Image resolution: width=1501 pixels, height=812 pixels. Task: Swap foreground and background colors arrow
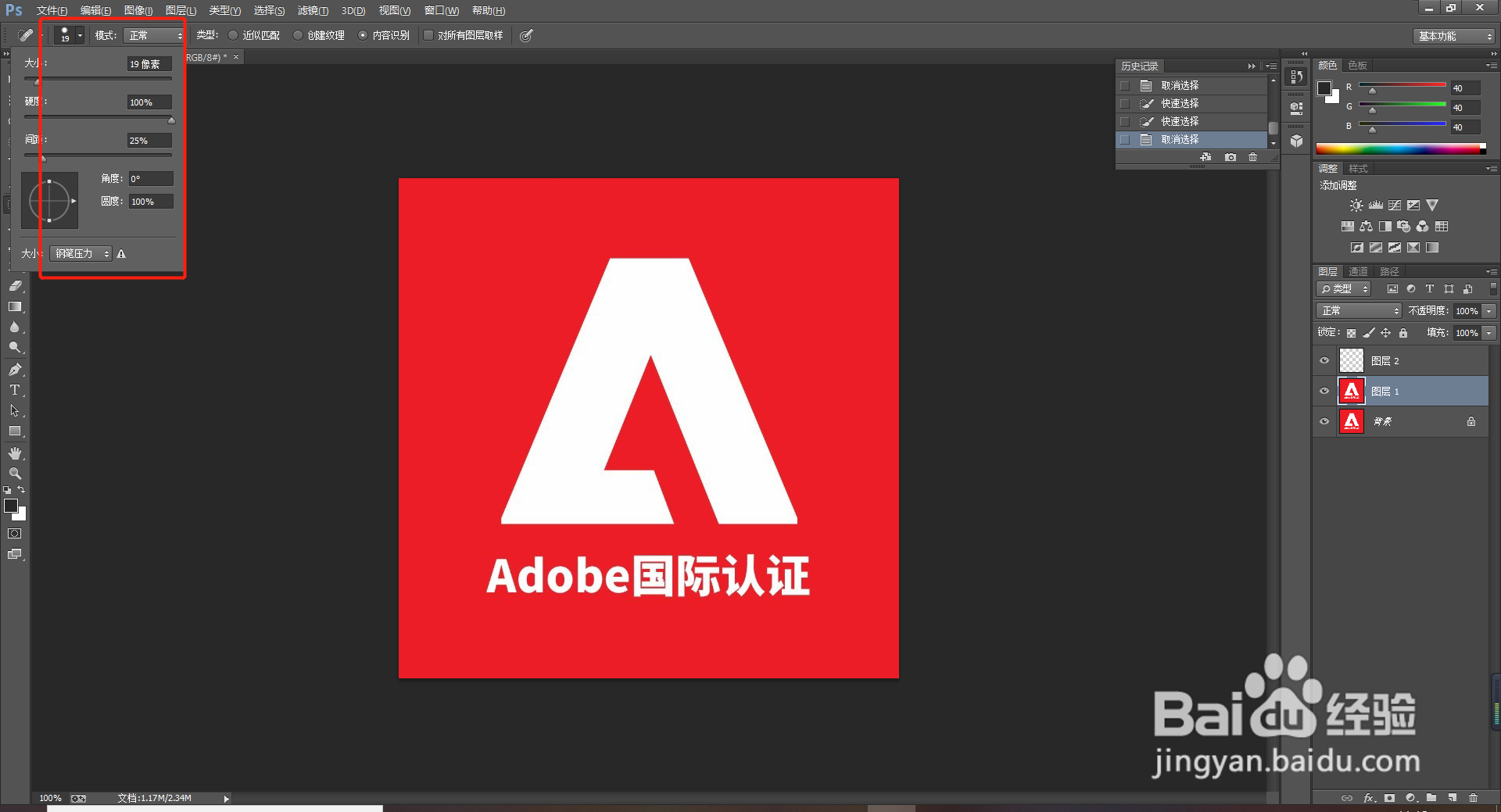[21, 490]
